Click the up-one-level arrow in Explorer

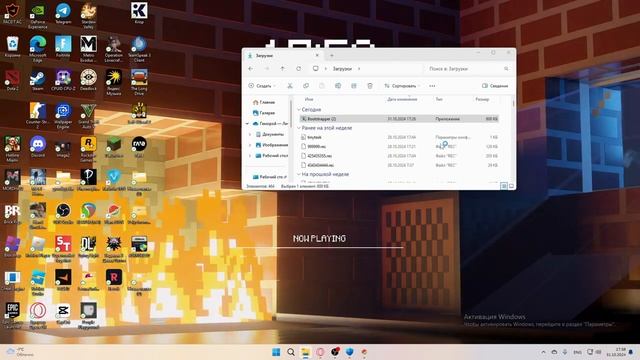coord(282,69)
